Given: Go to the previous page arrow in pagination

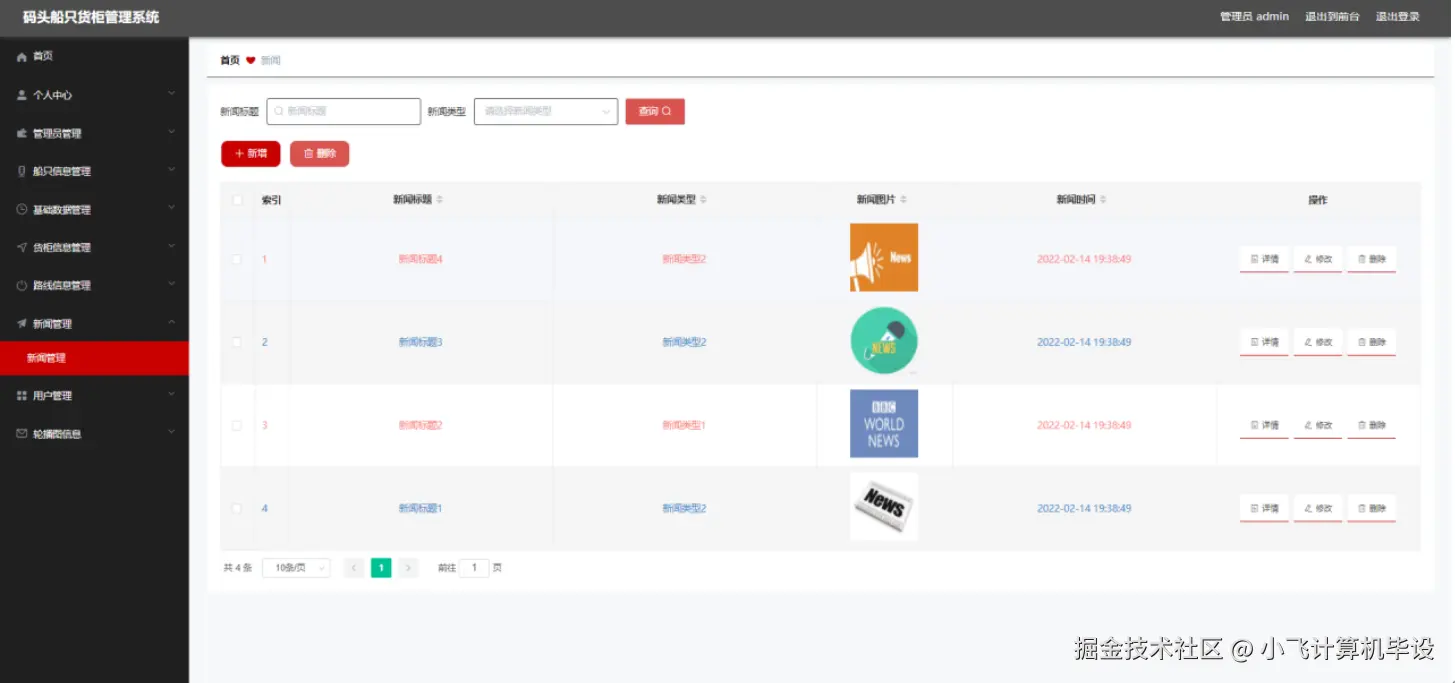Looking at the screenshot, I should coord(354,568).
